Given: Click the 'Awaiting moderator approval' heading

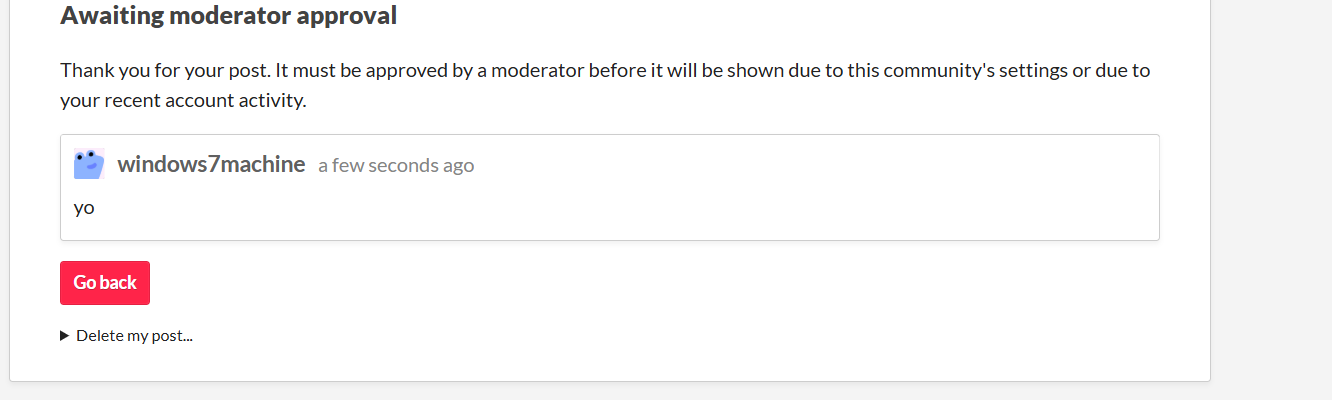Looking at the screenshot, I should click(228, 16).
